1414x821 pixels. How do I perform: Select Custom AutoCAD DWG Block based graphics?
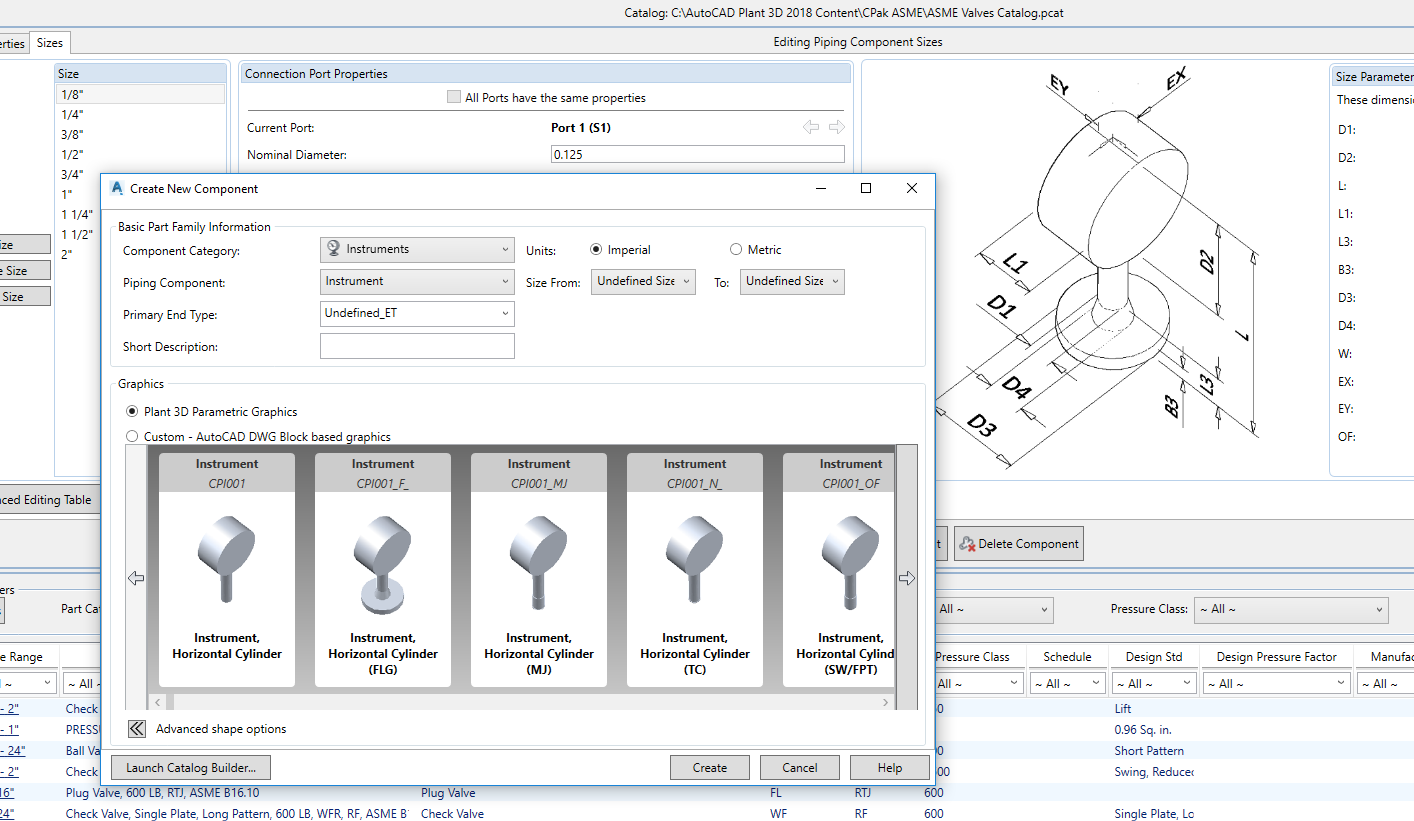point(132,437)
